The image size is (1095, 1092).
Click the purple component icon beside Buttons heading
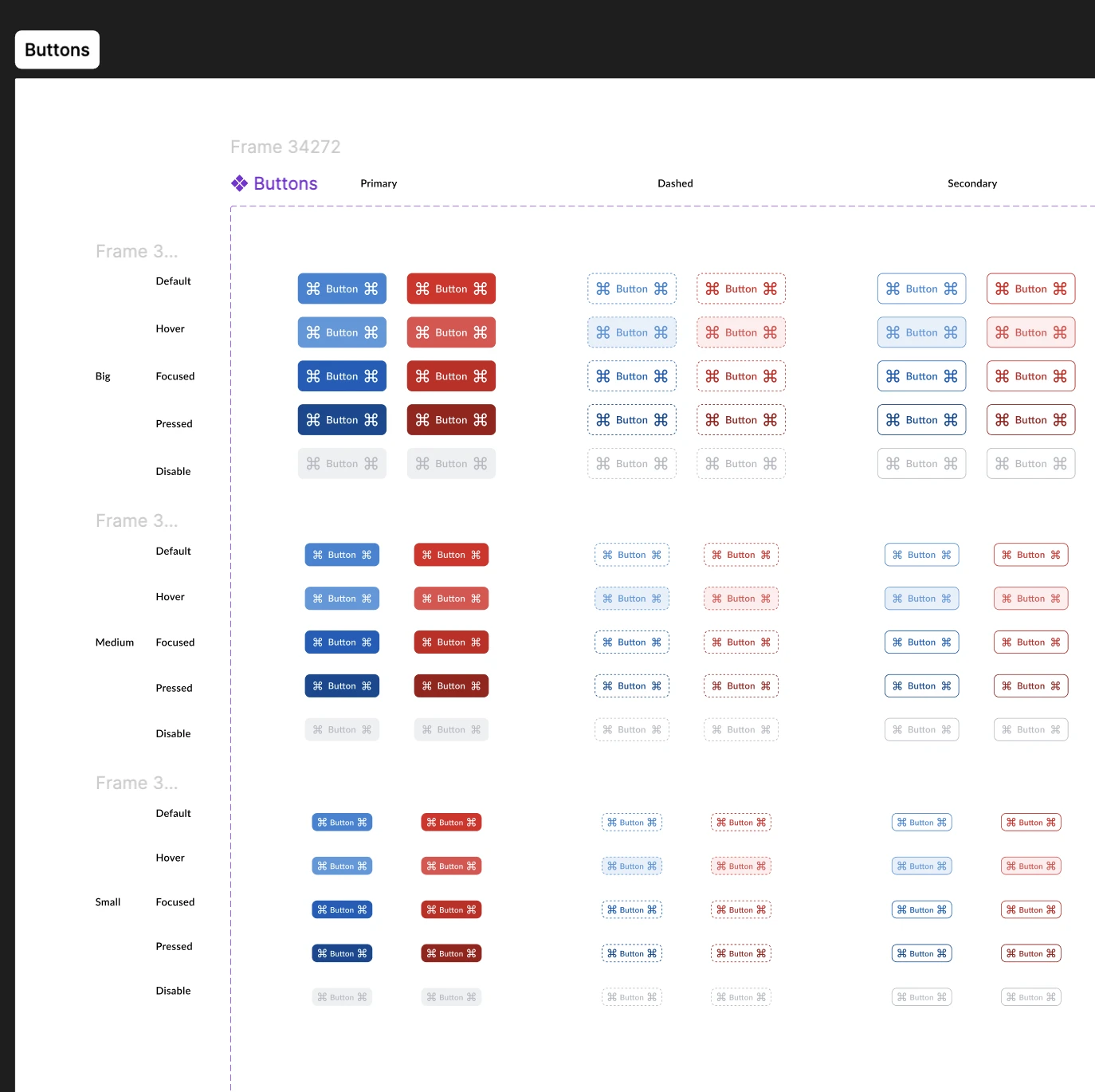point(239,183)
